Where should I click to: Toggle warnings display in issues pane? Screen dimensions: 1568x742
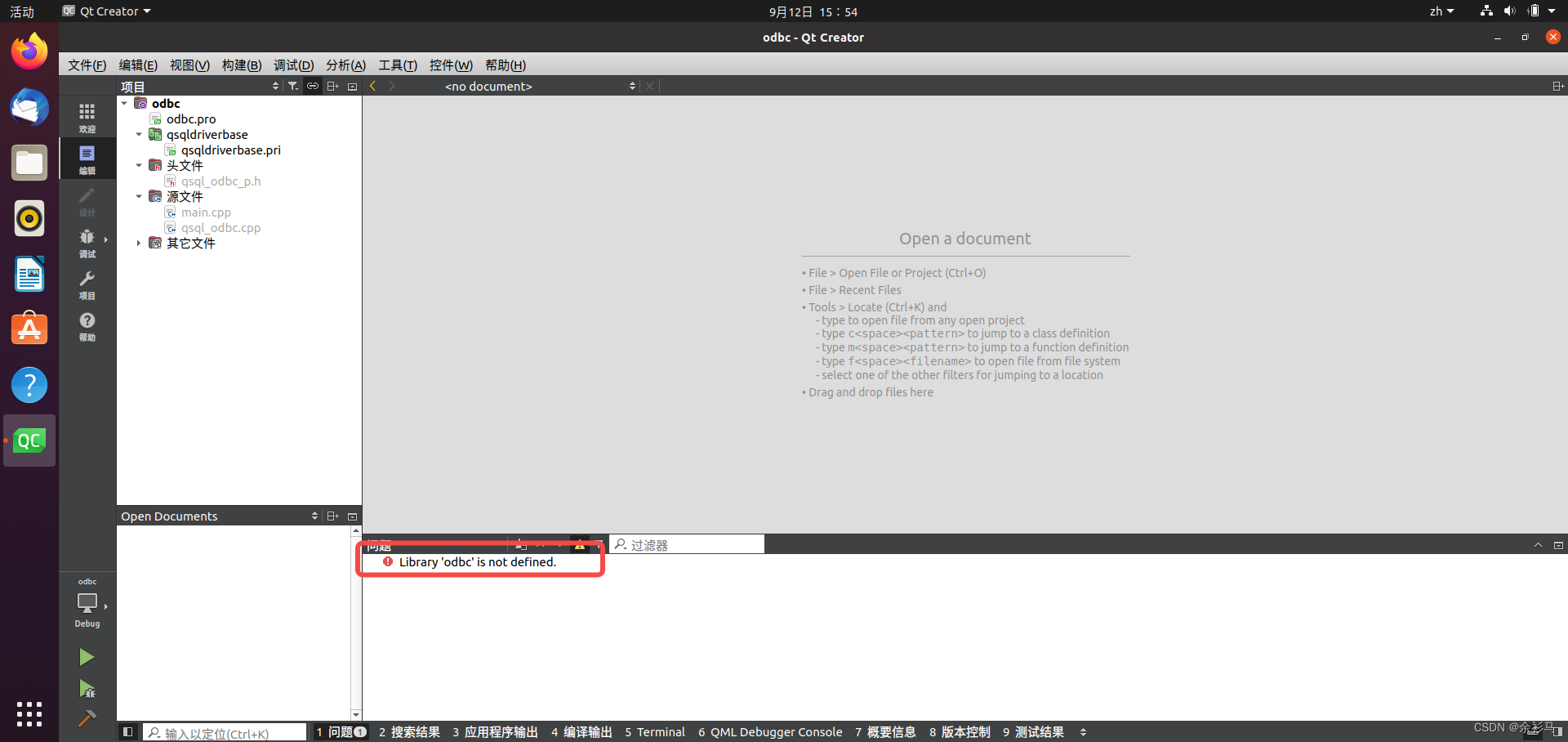(580, 544)
